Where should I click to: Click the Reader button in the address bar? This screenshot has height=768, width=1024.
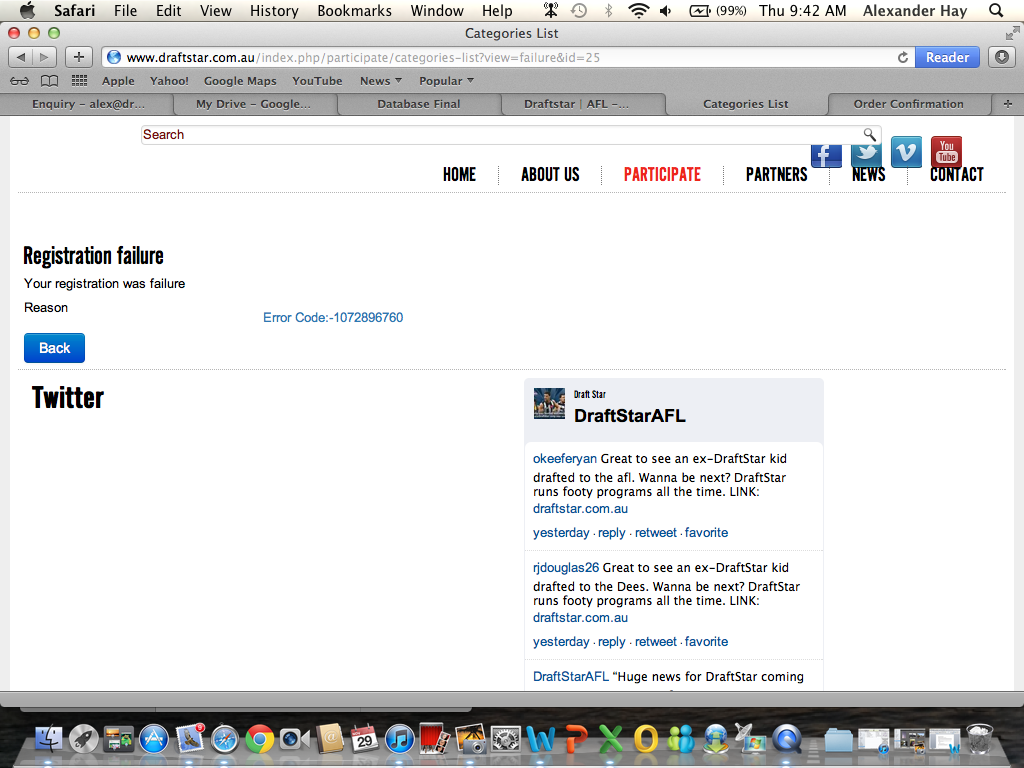point(946,57)
